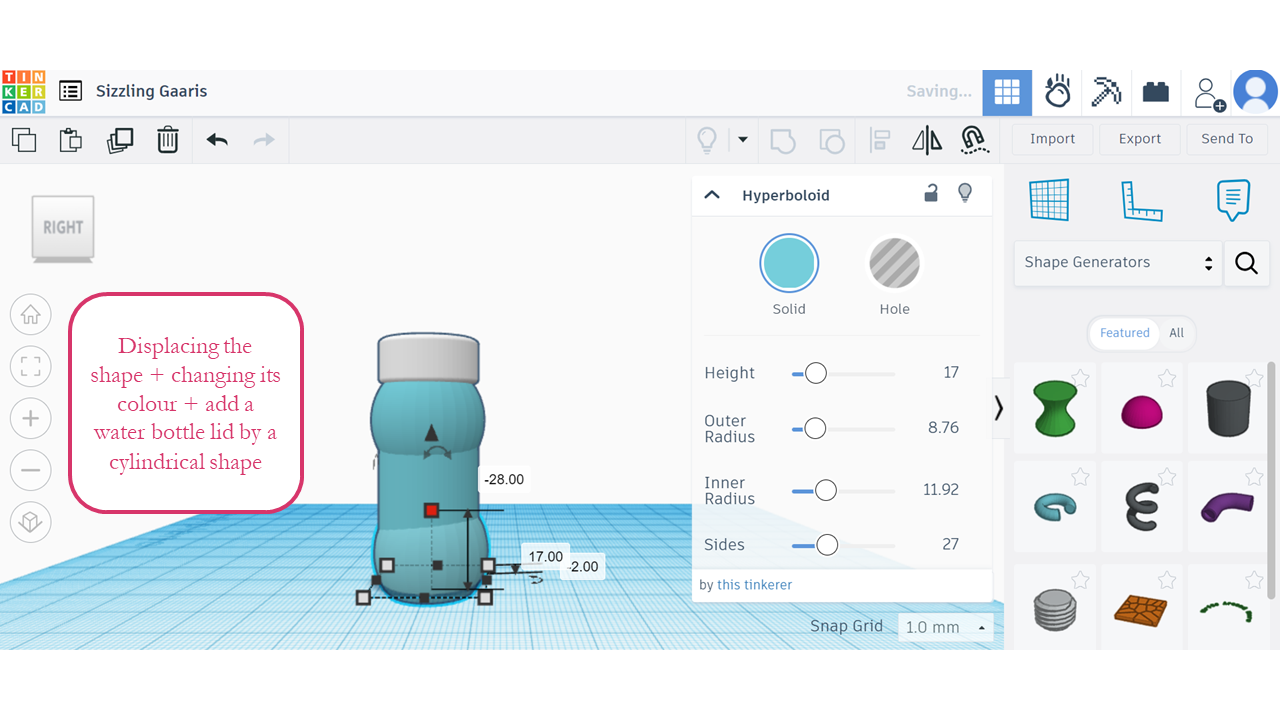Undo the last action
Viewport: 1280px width, 720px height.
(217, 140)
